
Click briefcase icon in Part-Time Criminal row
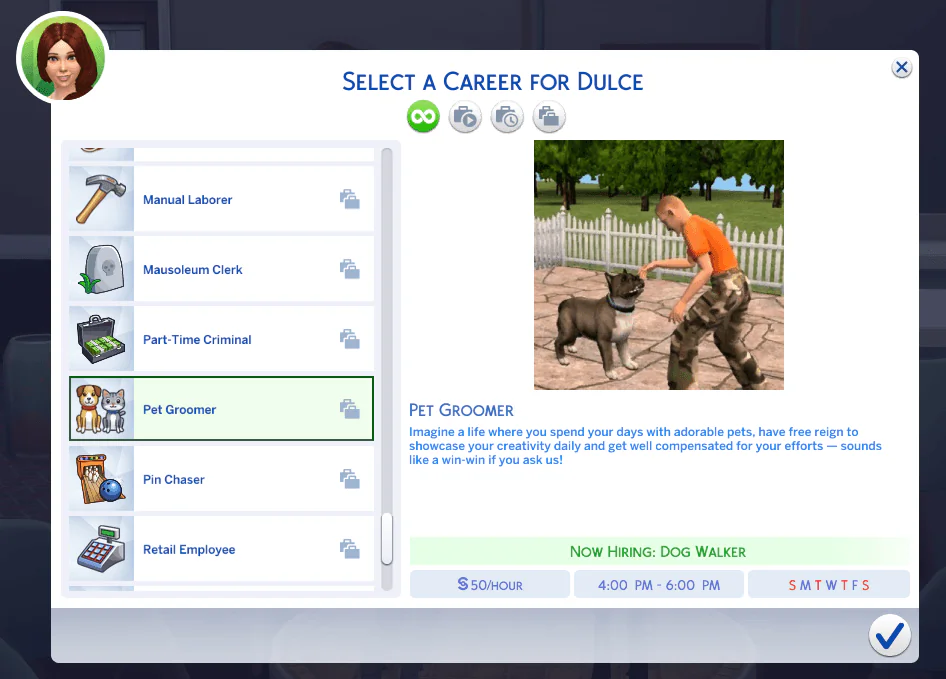tap(349, 339)
